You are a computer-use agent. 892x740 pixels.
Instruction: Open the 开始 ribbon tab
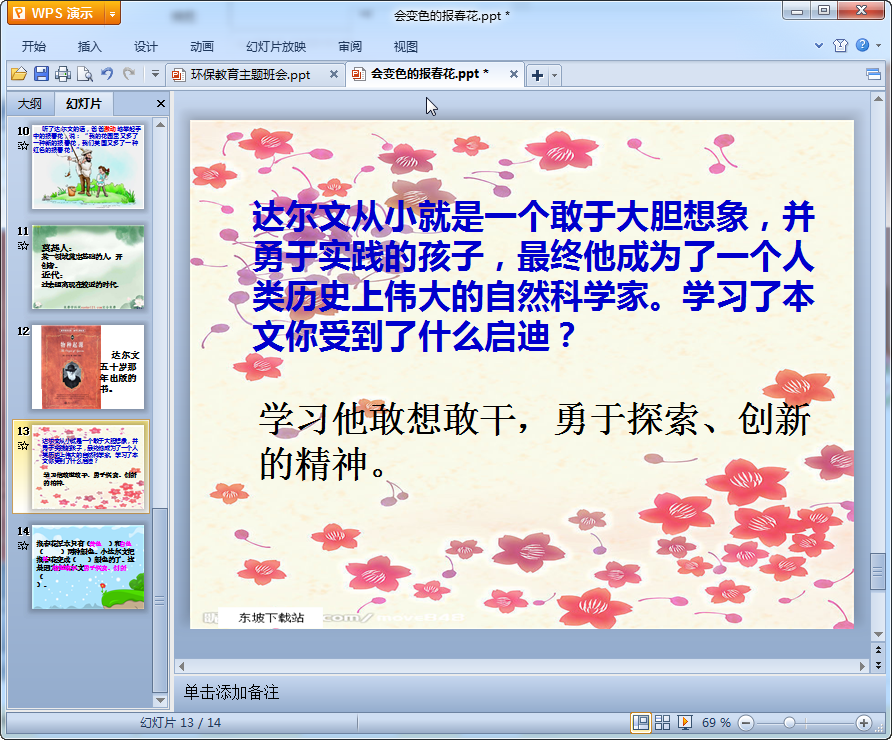pos(34,46)
